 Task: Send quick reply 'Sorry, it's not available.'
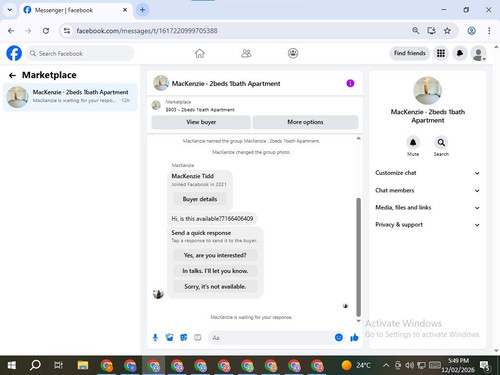coord(215,286)
